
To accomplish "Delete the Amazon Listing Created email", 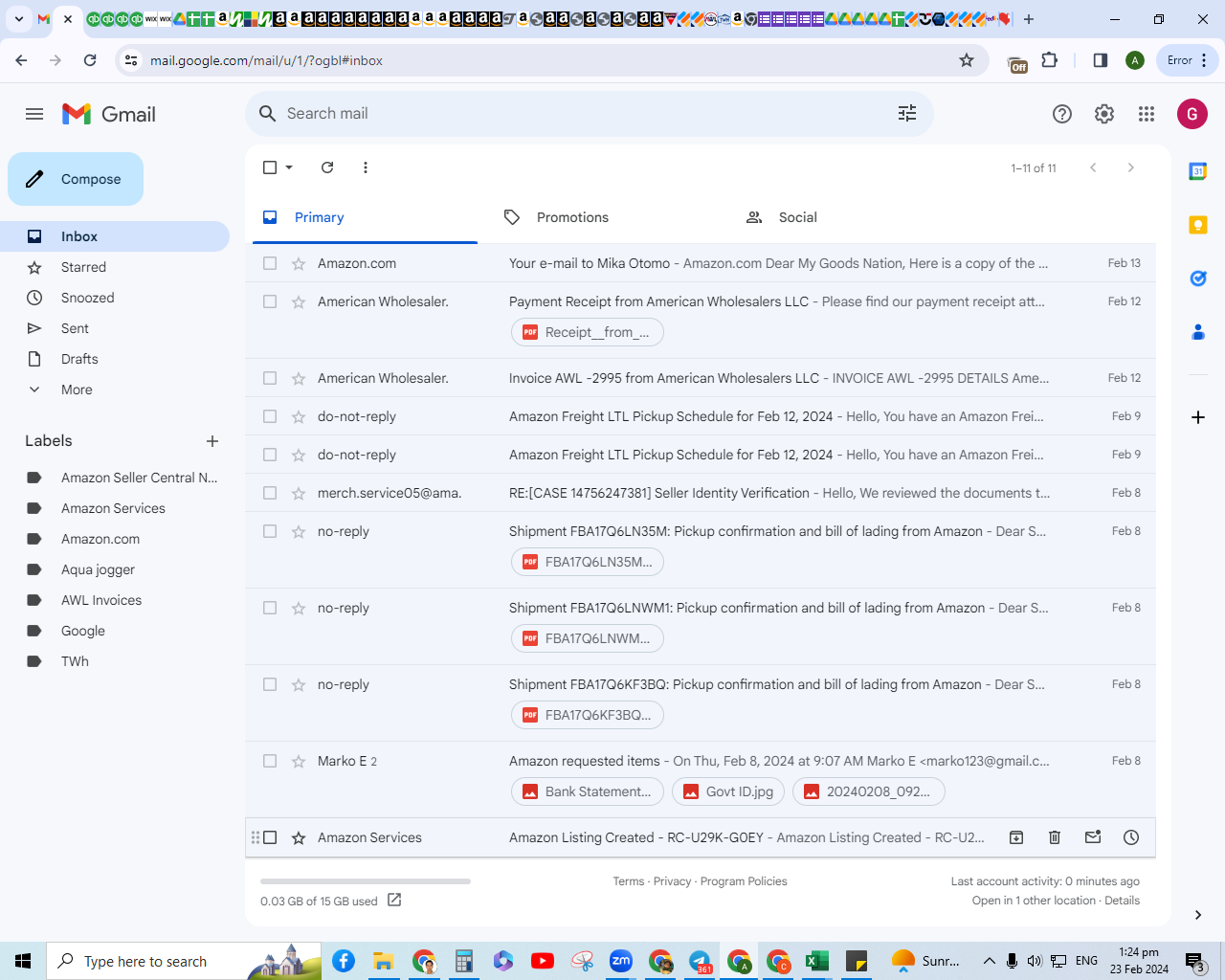I will point(1055,837).
